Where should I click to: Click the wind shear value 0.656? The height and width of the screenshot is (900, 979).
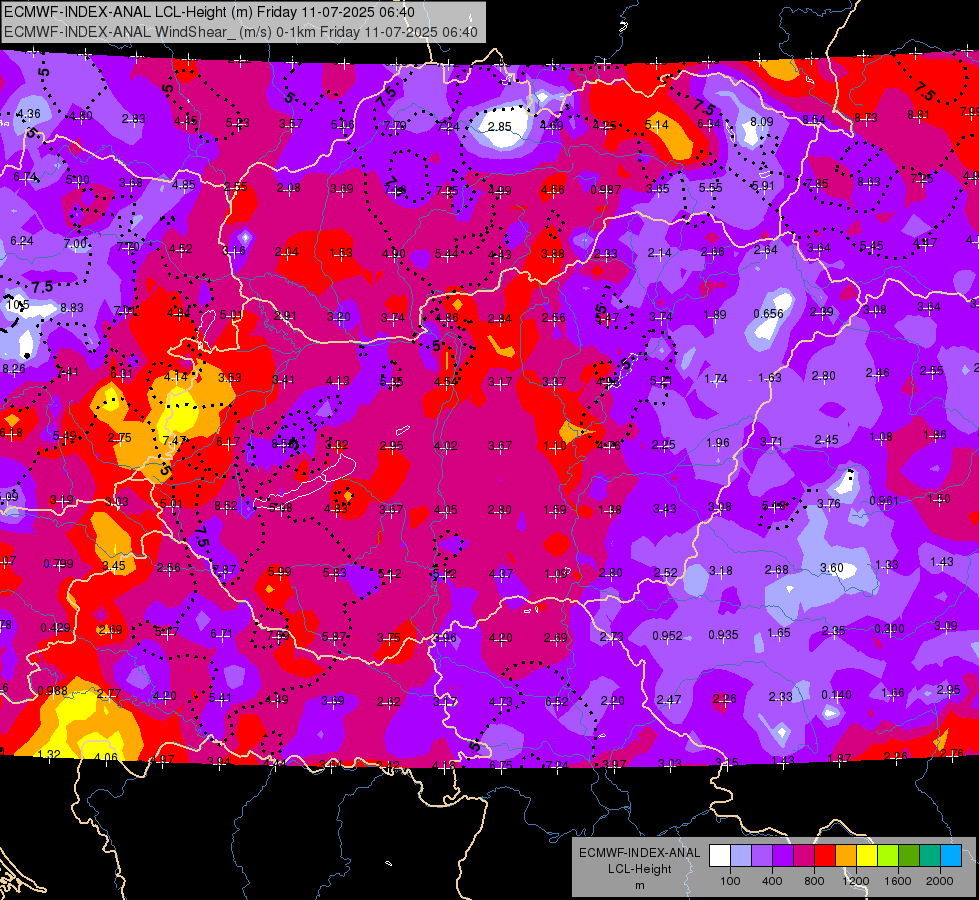(x=768, y=314)
